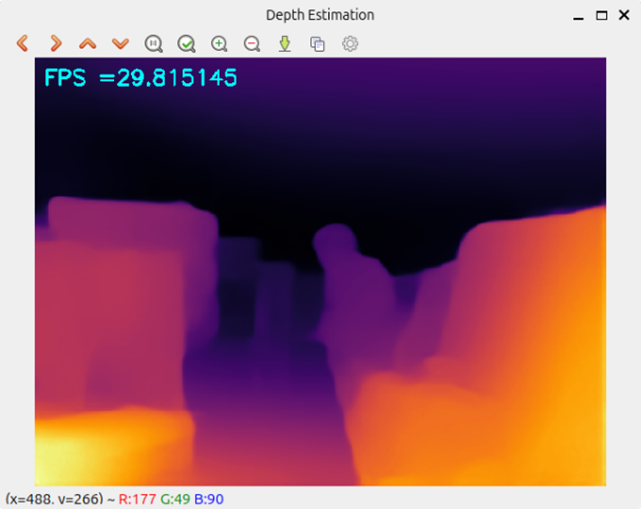Viewport: 641px width, 509px height.
Task: Zoom in with plus magnifier icon
Action: 219,44
